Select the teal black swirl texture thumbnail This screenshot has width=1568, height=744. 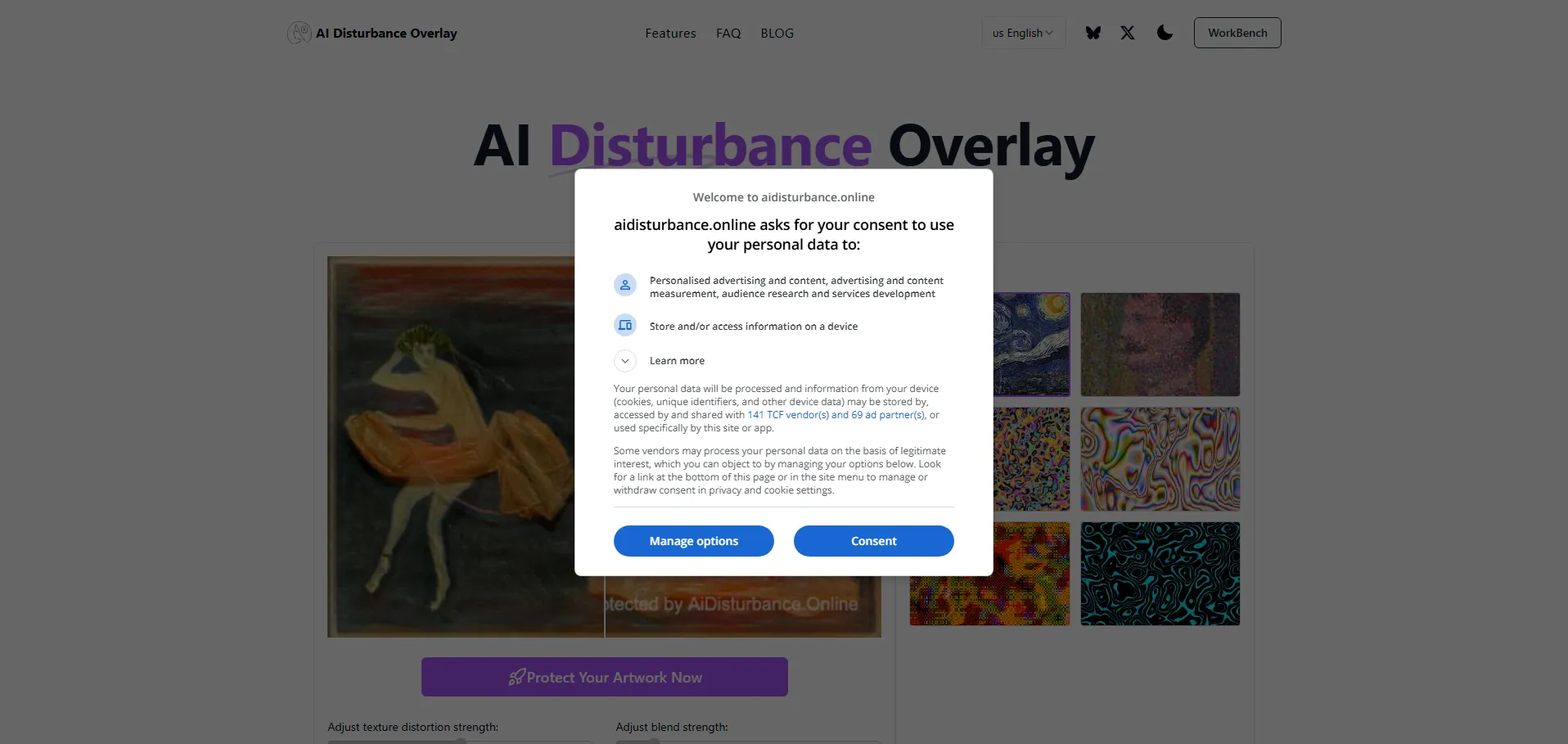1160,574
